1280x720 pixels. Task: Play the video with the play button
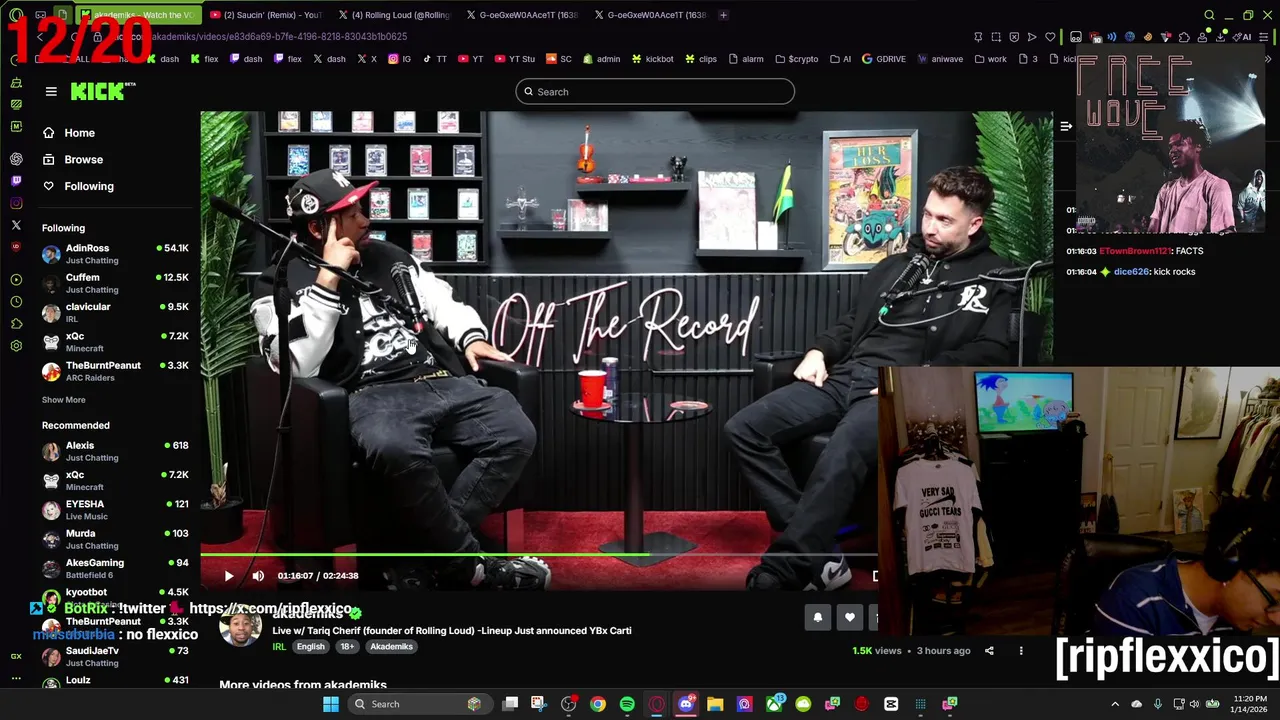tap(228, 576)
